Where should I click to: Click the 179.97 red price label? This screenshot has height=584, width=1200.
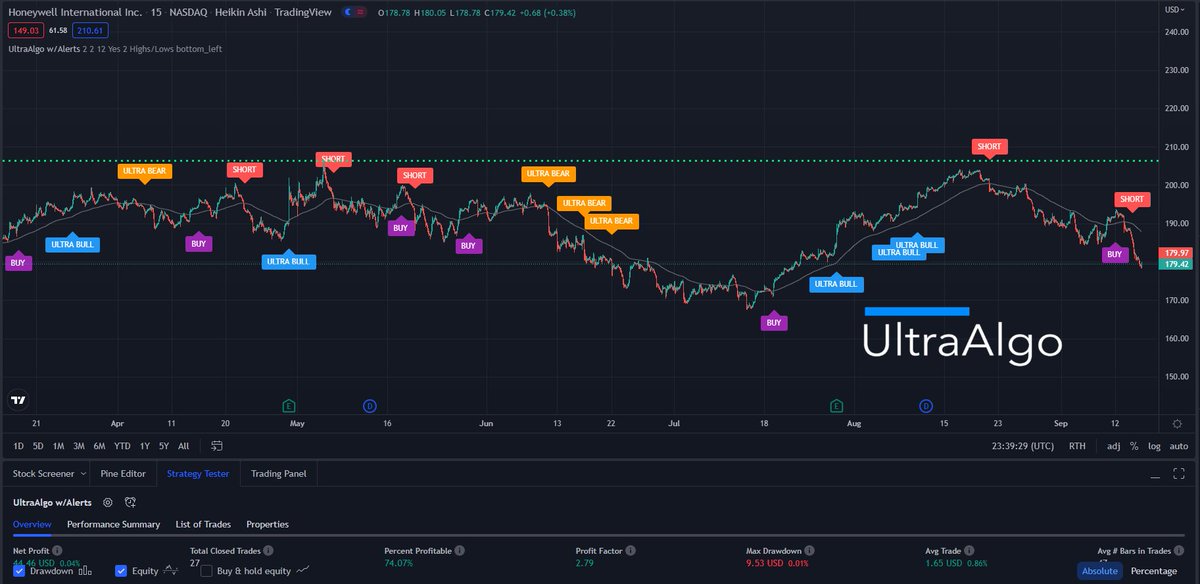(x=1176, y=252)
